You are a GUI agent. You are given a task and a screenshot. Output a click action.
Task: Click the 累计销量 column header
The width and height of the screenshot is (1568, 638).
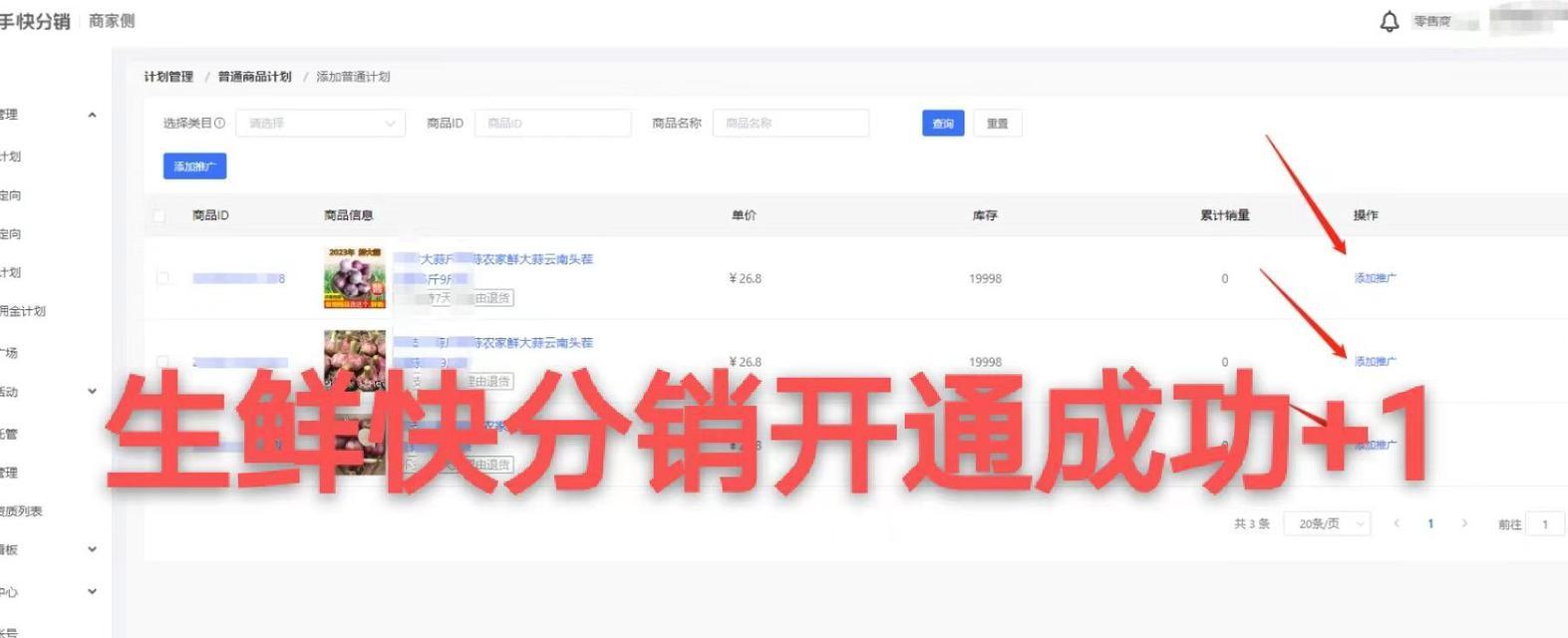1225,215
